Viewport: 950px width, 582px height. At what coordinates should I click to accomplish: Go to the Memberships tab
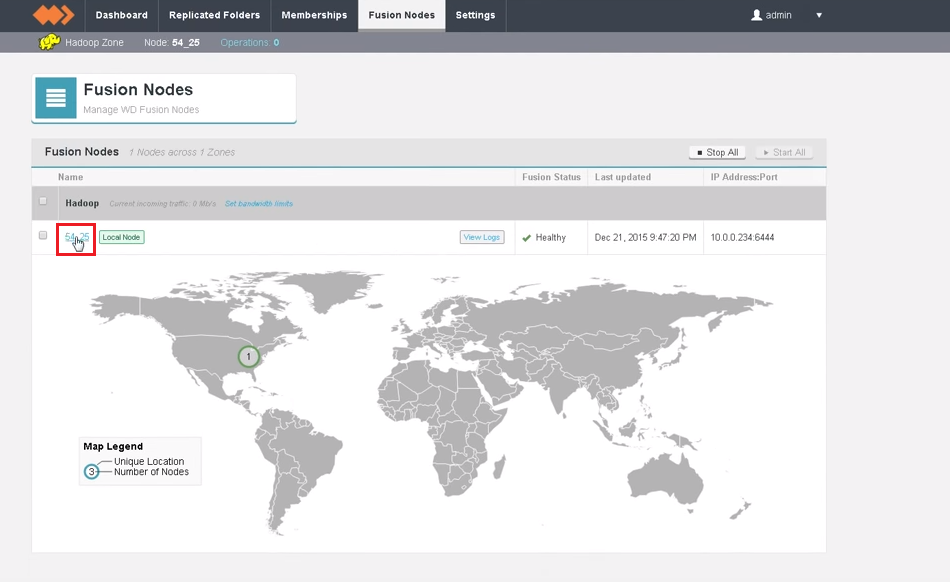coord(314,15)
